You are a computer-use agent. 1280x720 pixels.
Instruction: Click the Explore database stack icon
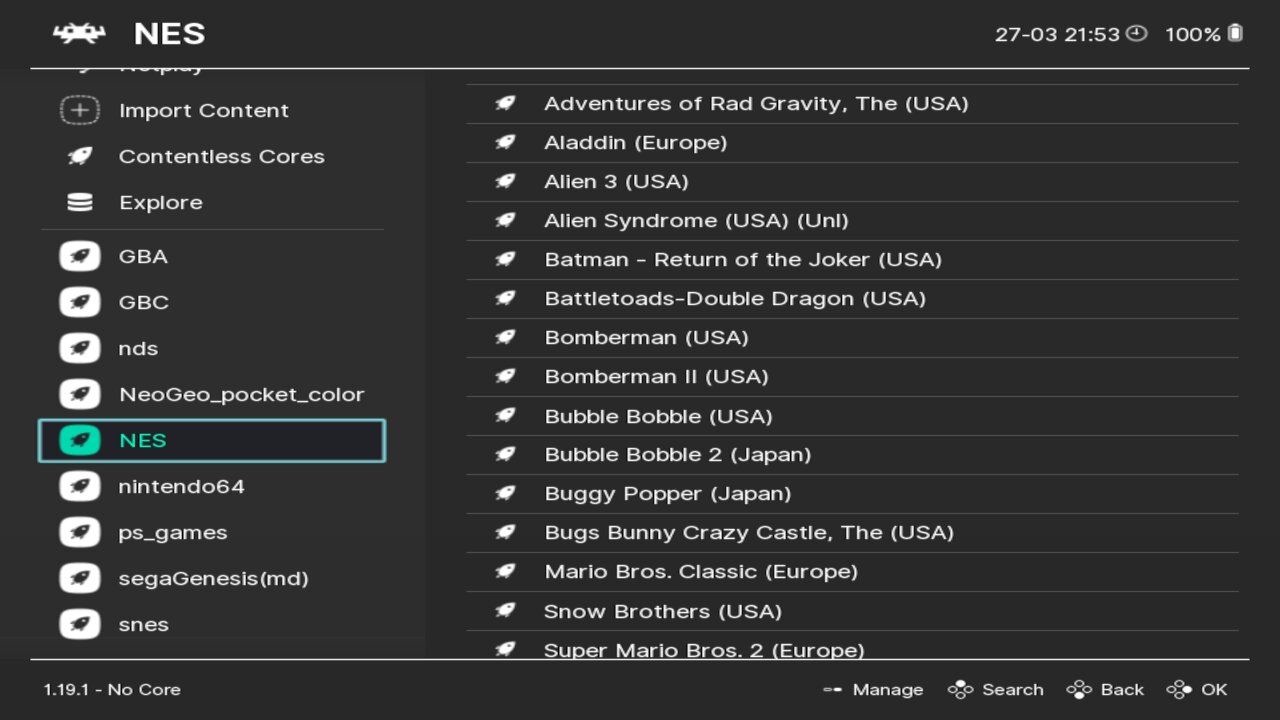(80, 202)
